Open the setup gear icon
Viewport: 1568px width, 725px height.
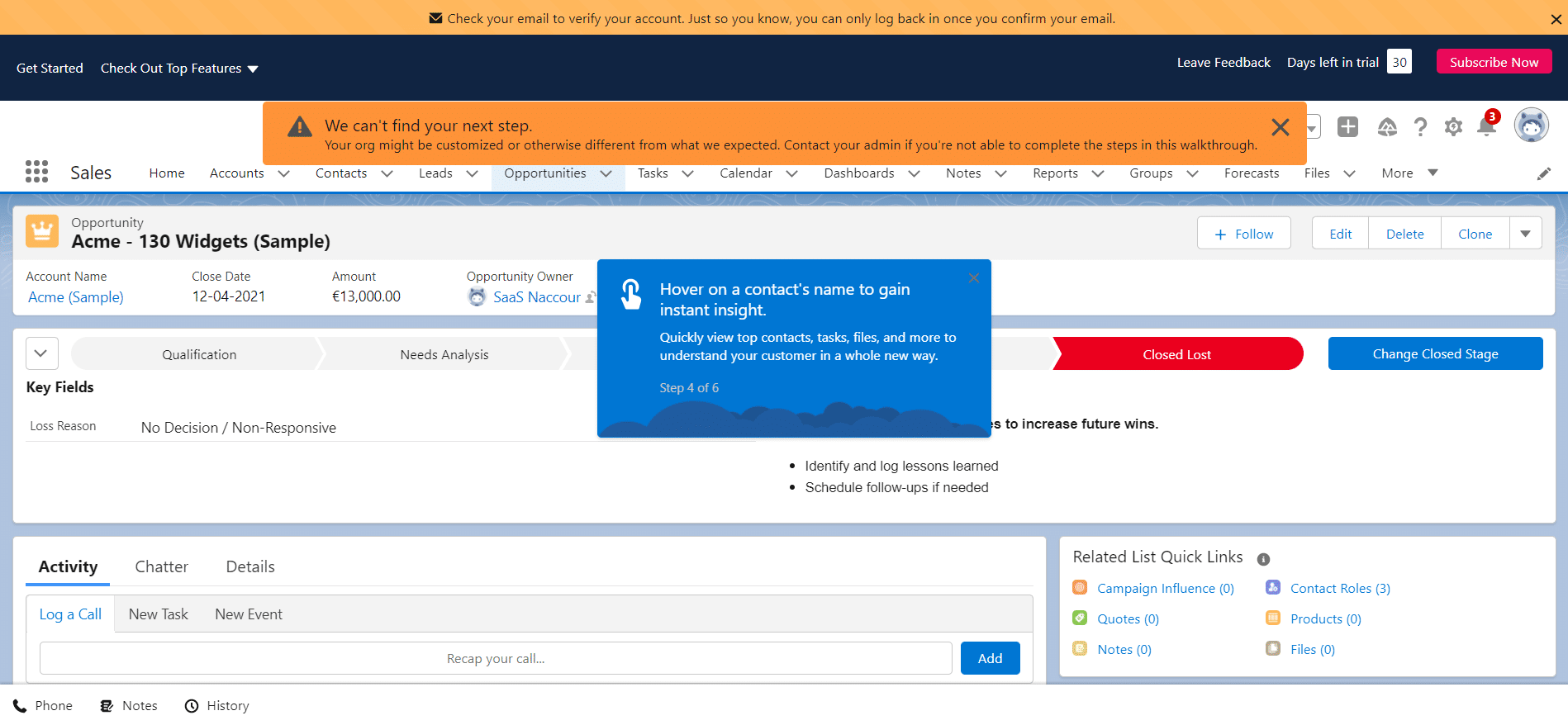[x=1453, y=126]
